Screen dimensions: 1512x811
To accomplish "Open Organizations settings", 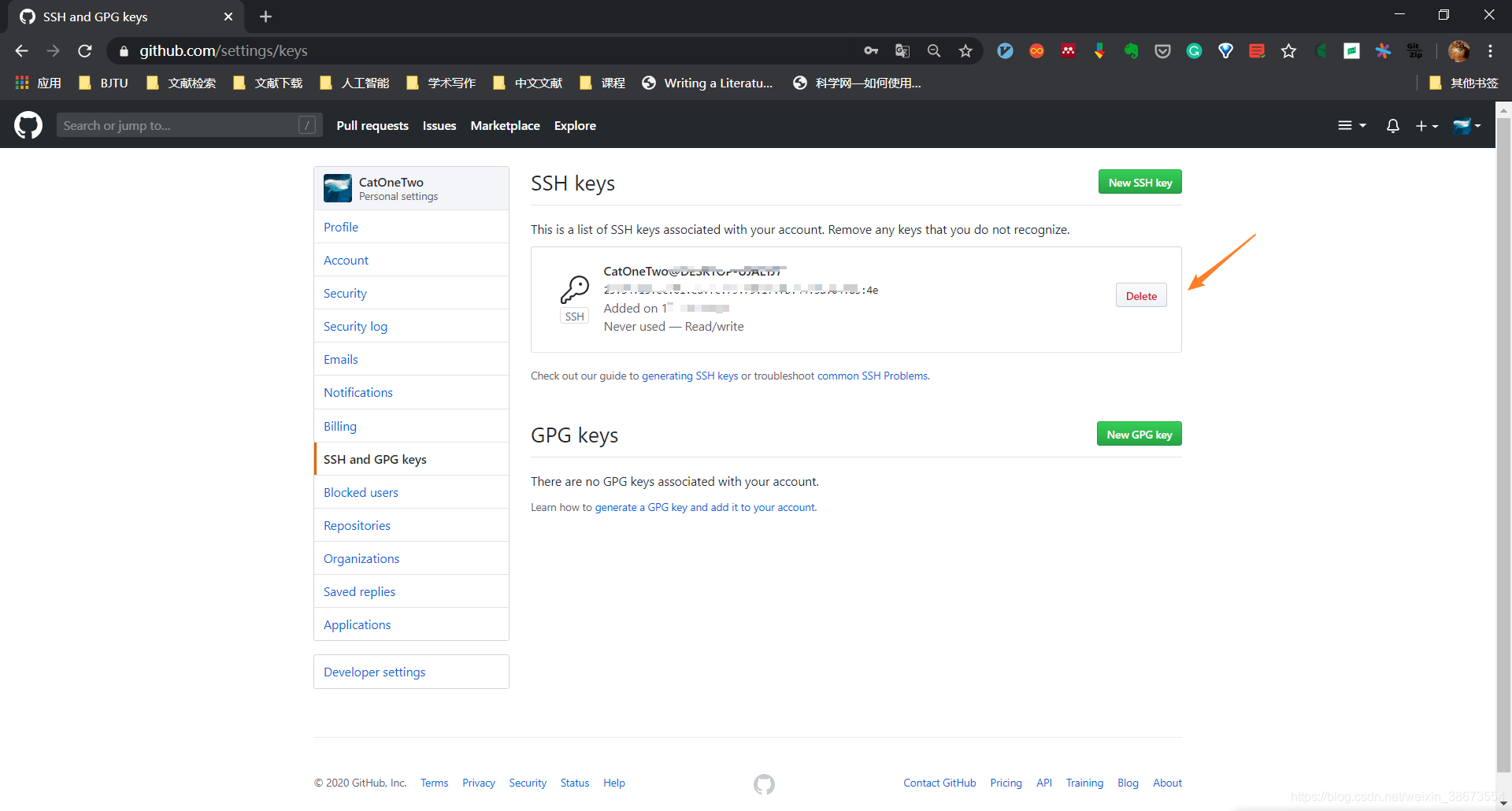I will pyautogui.click(x=411, y=558).
